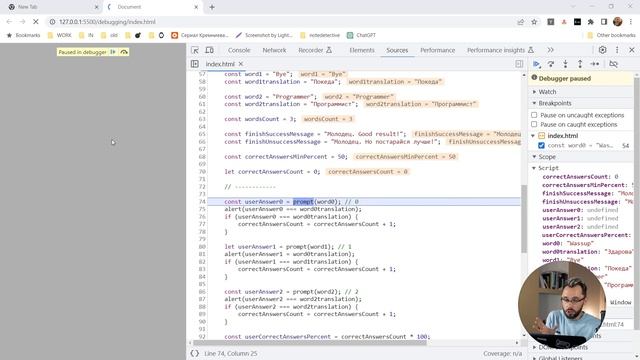Close the index.html file tab

tap(241, 64)
